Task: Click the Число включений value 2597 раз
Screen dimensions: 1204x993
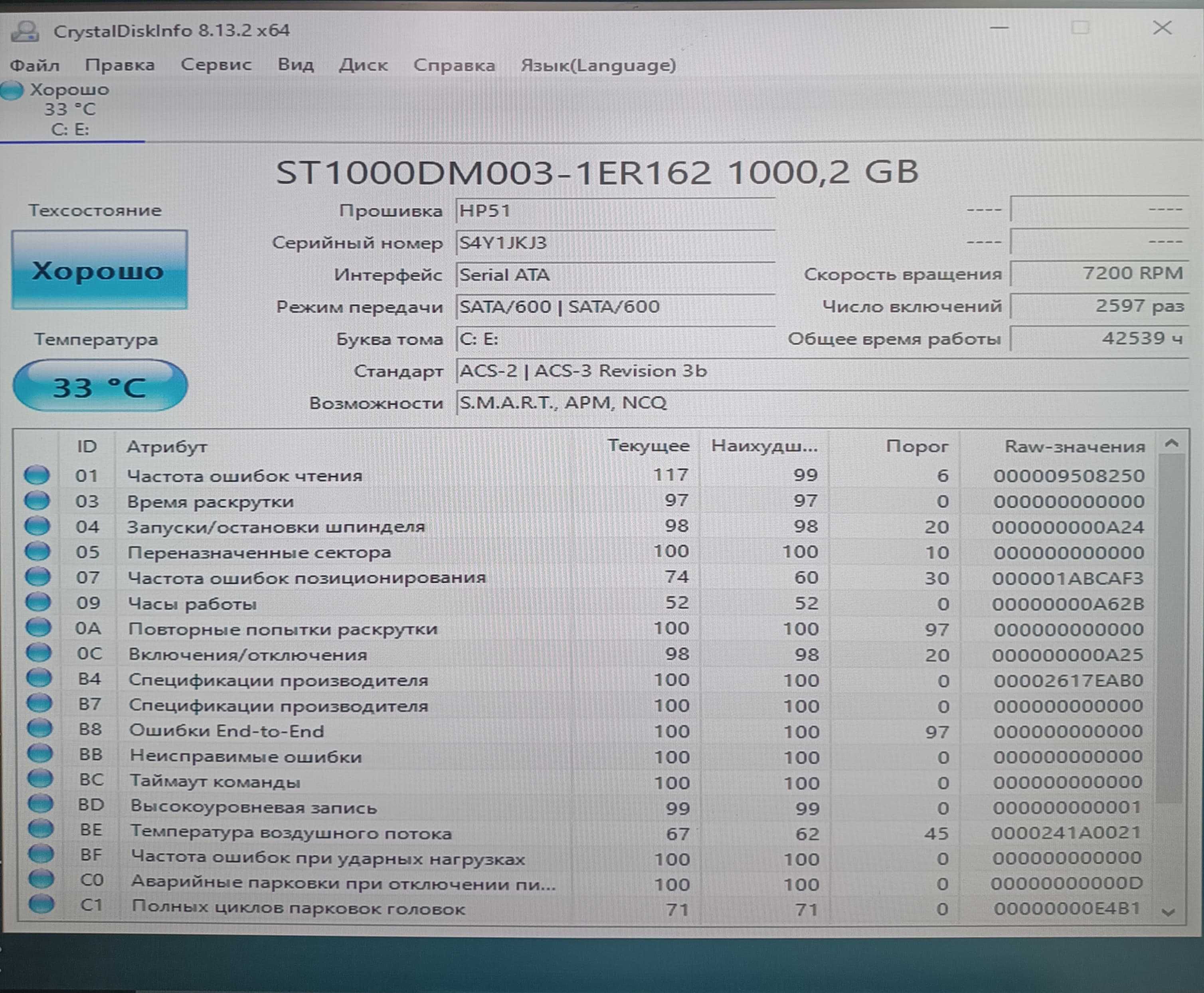Action: coord(1099,306)
